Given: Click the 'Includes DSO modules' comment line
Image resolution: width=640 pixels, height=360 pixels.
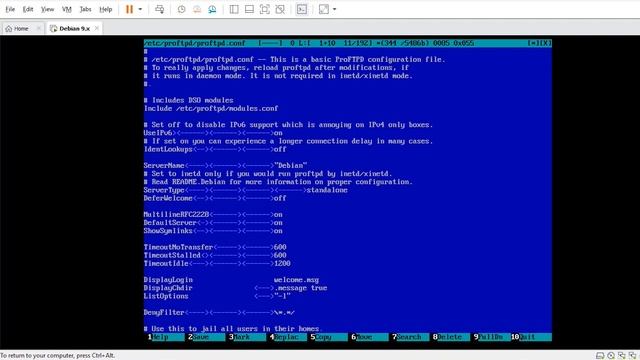Looking at the screenshot, I should 189,100.
